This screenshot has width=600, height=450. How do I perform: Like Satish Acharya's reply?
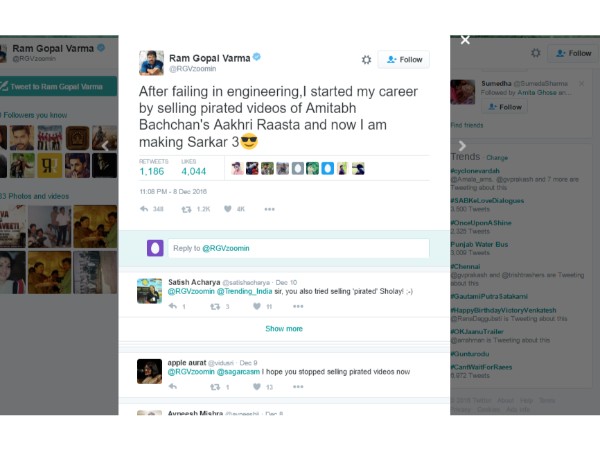pos(257,306)
